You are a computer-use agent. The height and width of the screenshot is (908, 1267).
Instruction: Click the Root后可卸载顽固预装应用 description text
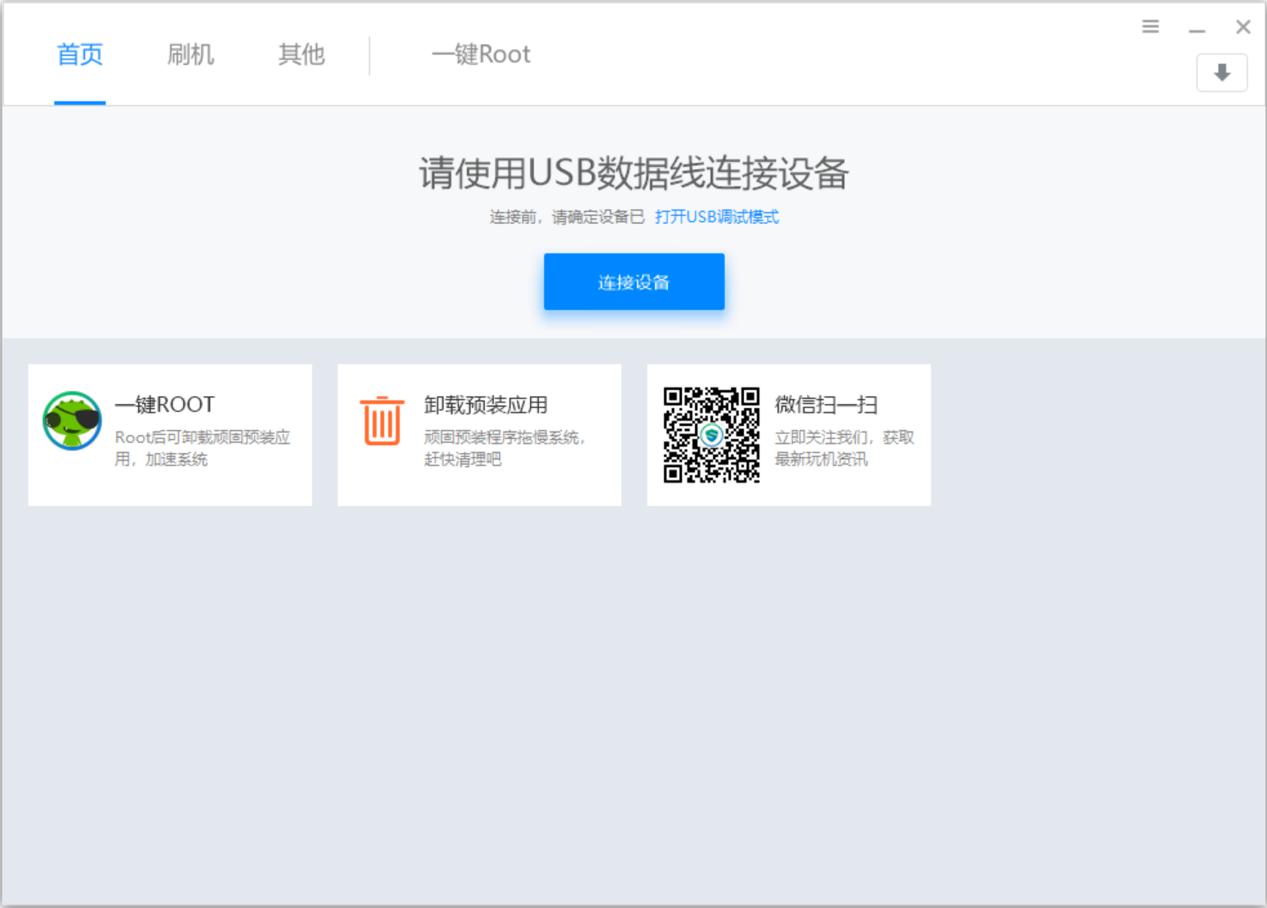[x=202, y=448]
